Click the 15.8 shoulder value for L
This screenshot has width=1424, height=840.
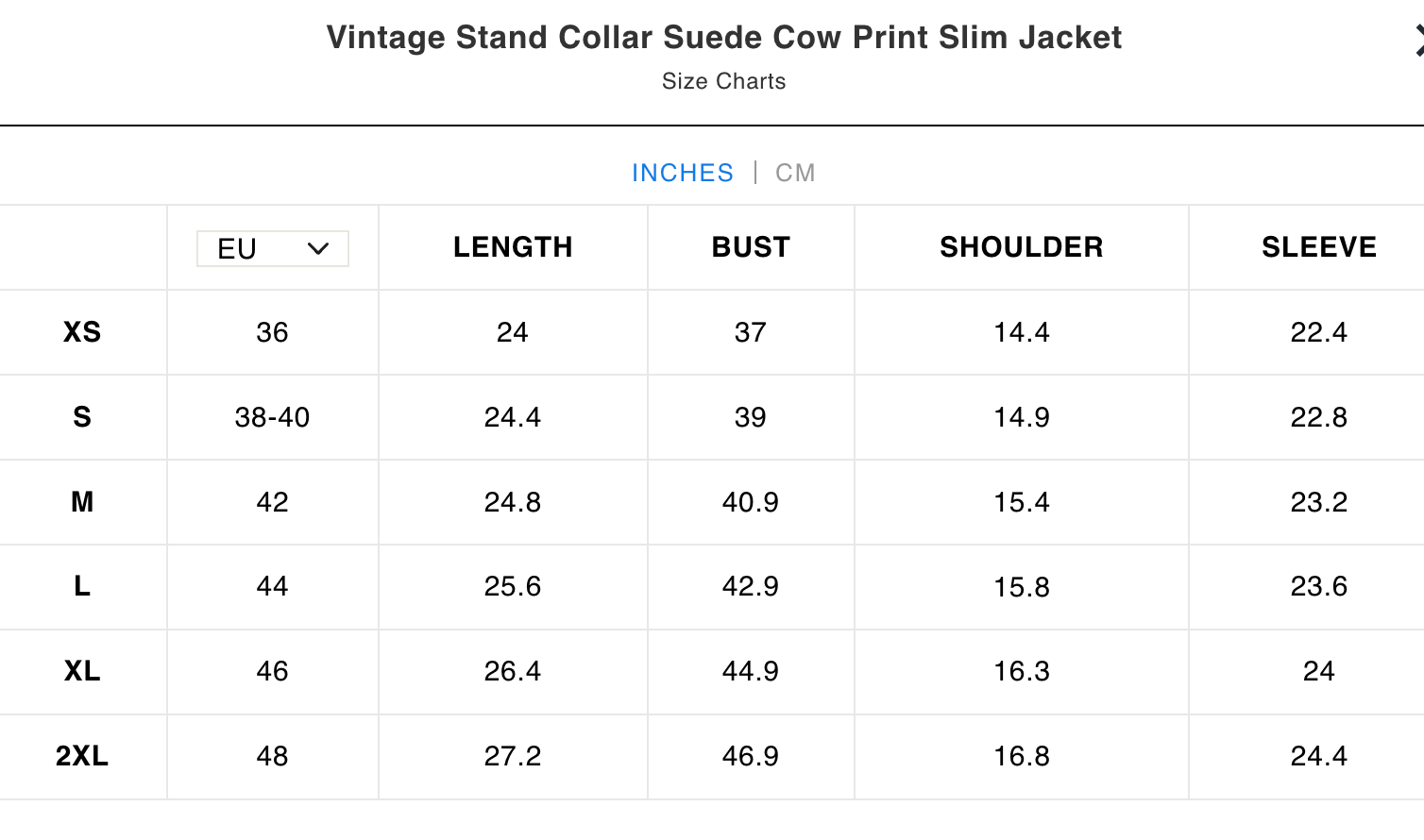[x=1021, y=587]
